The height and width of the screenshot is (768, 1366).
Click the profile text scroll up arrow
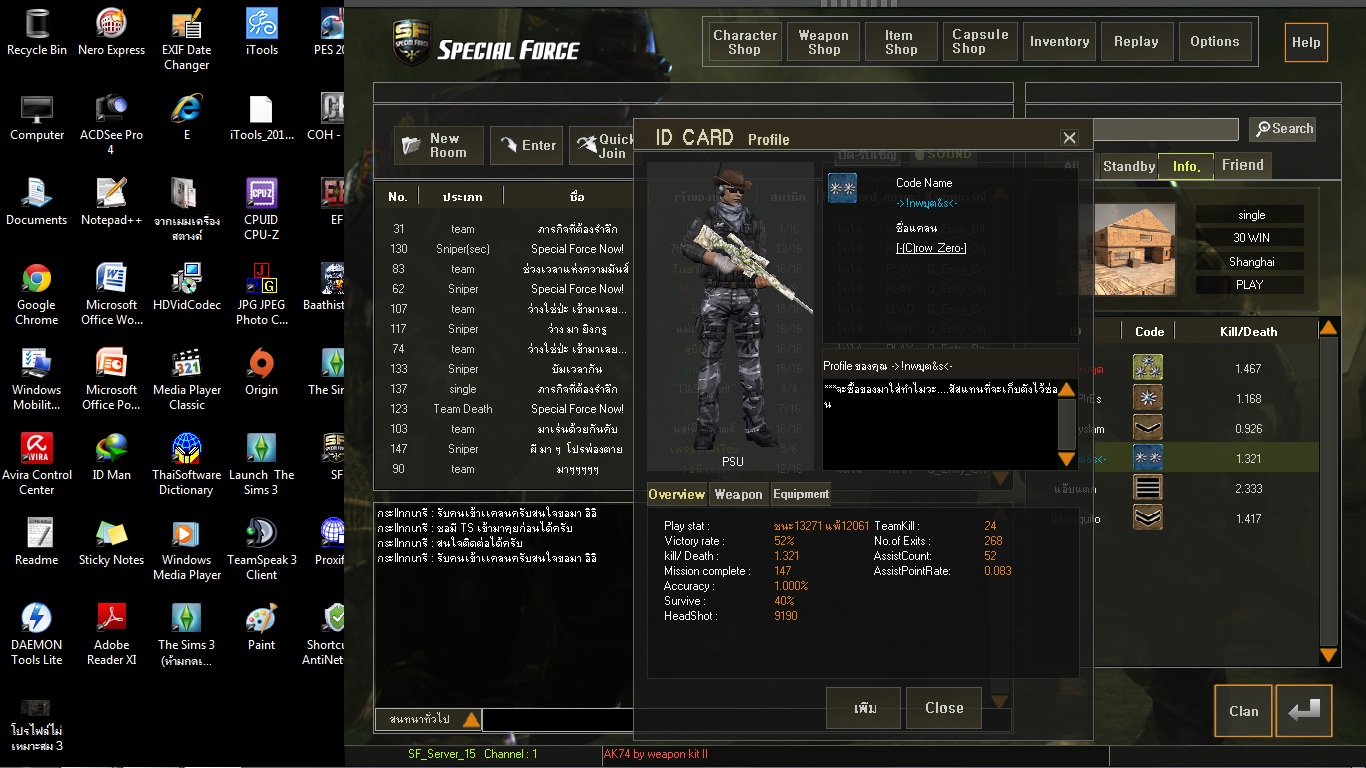click(1067, 390)
